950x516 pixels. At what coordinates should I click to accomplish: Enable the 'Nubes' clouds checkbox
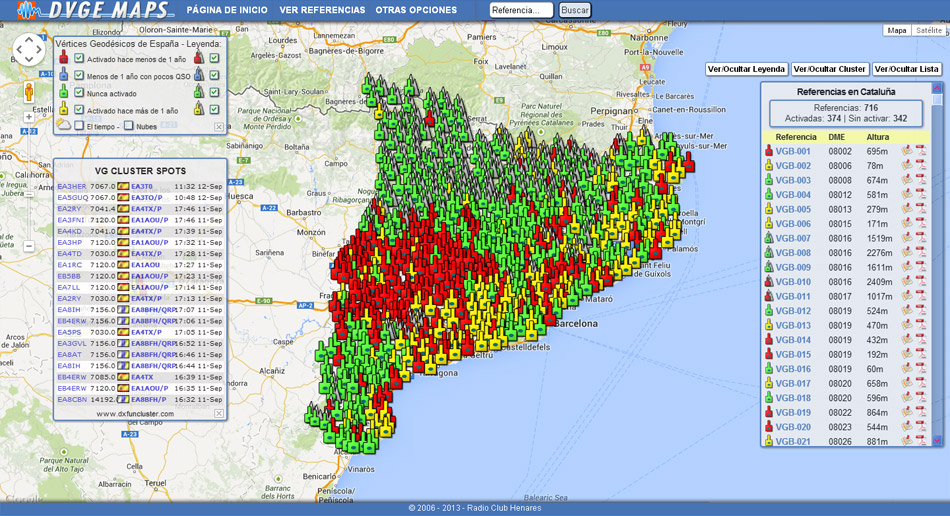[128, 126]
